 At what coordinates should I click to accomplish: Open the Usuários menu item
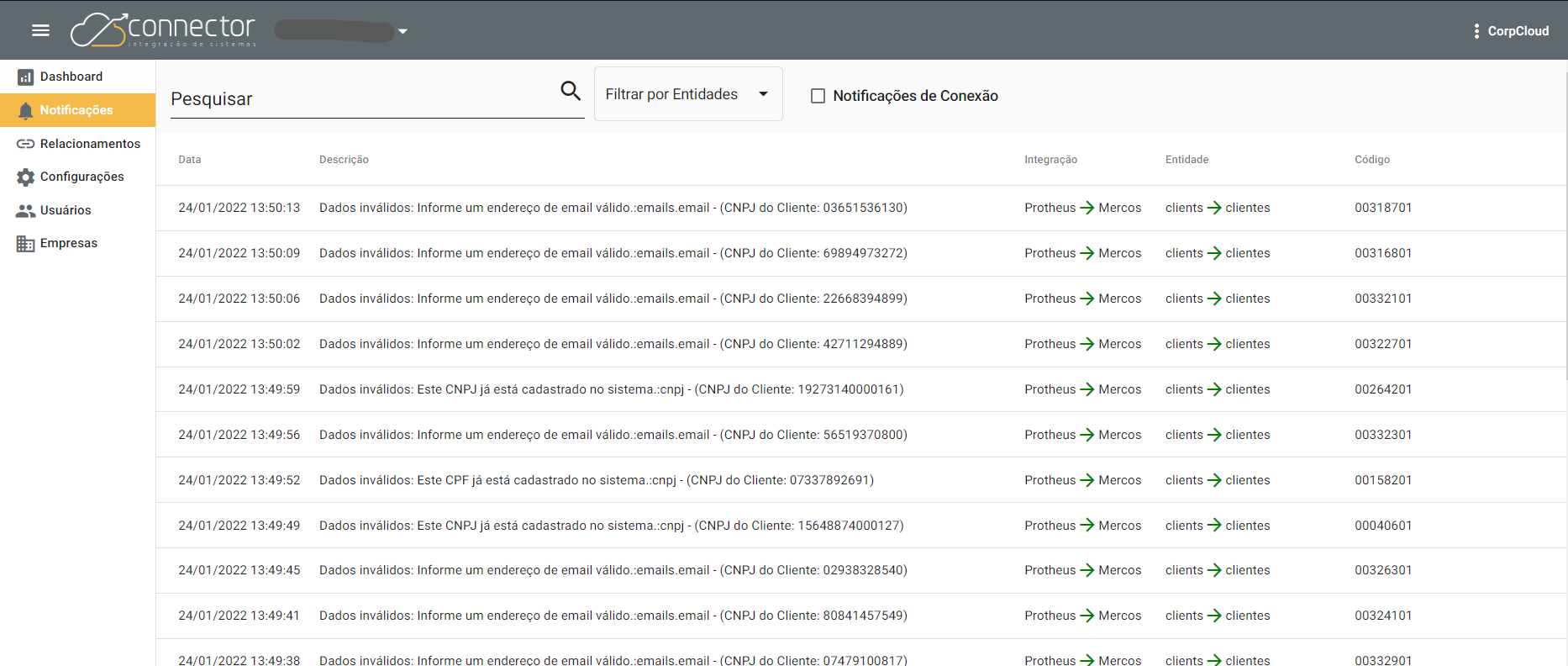click(x=77, y=210)
